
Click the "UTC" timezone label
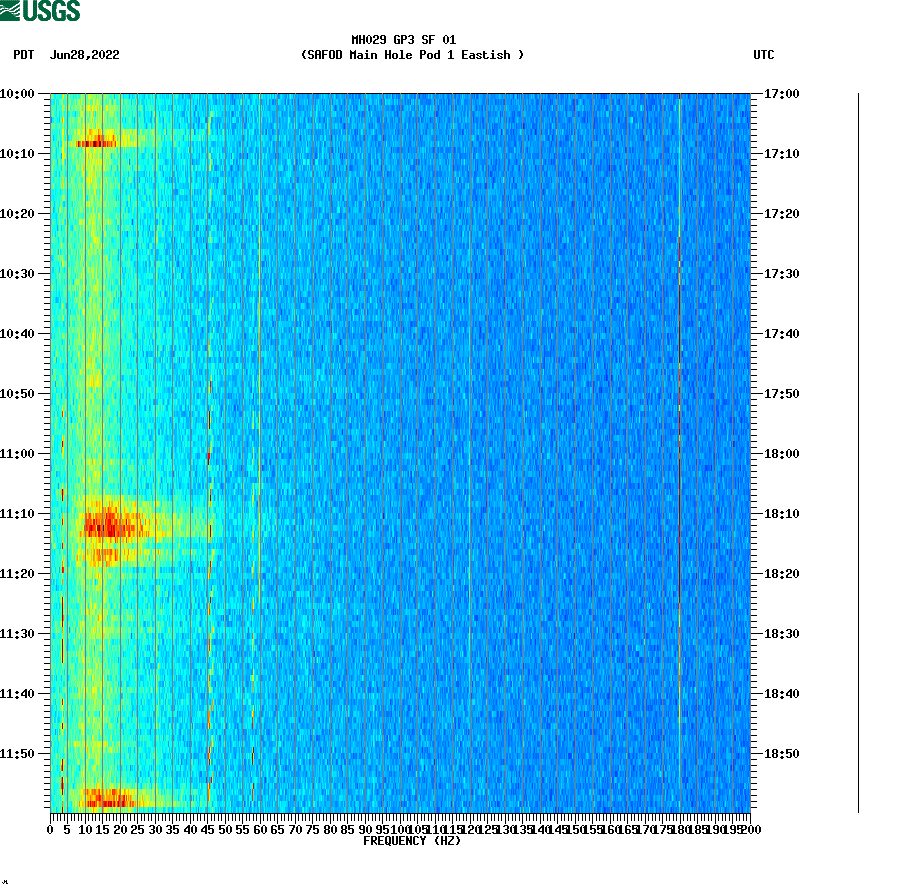point(766,56)
